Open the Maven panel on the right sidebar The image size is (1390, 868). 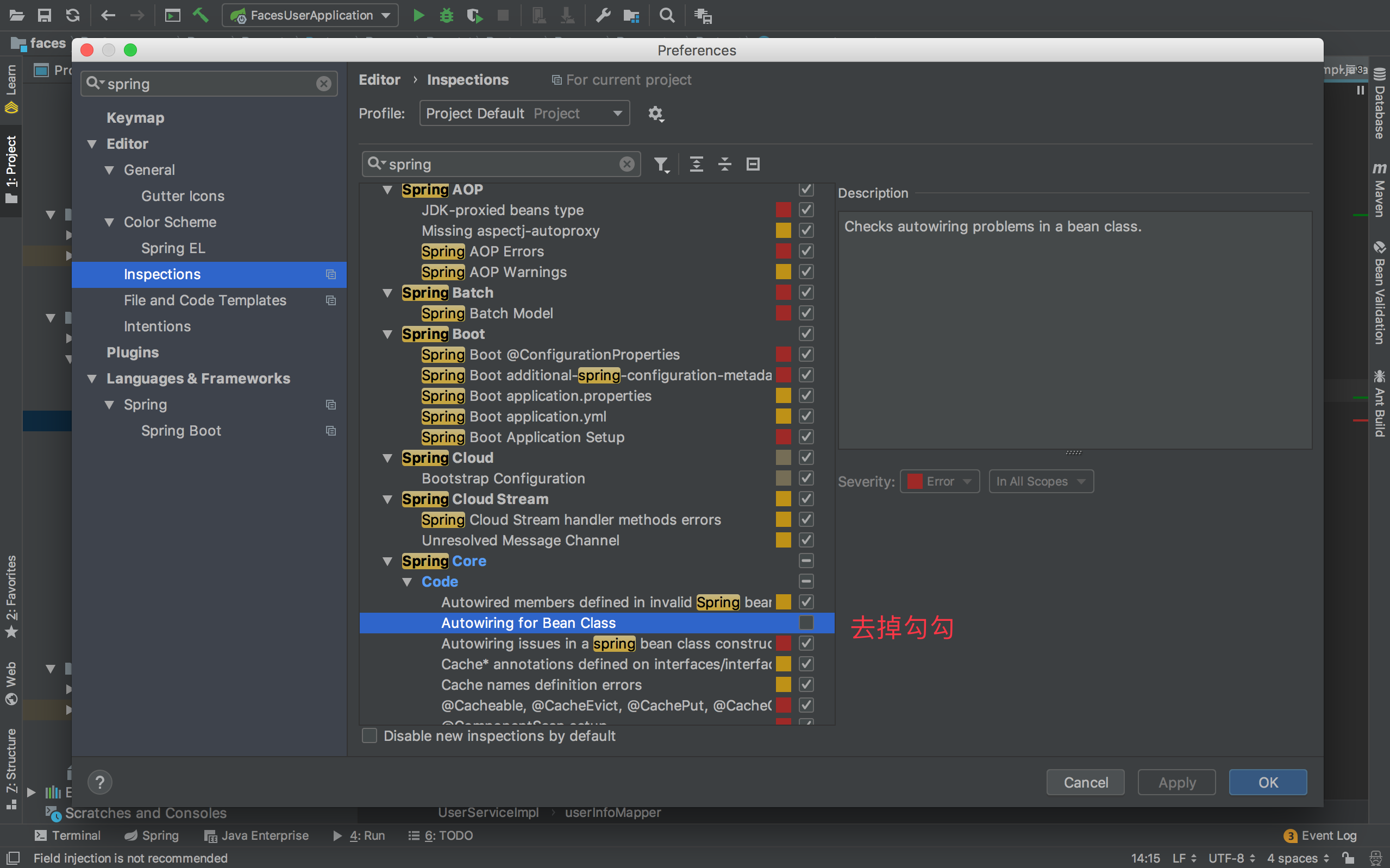[x=1380, y=190]
